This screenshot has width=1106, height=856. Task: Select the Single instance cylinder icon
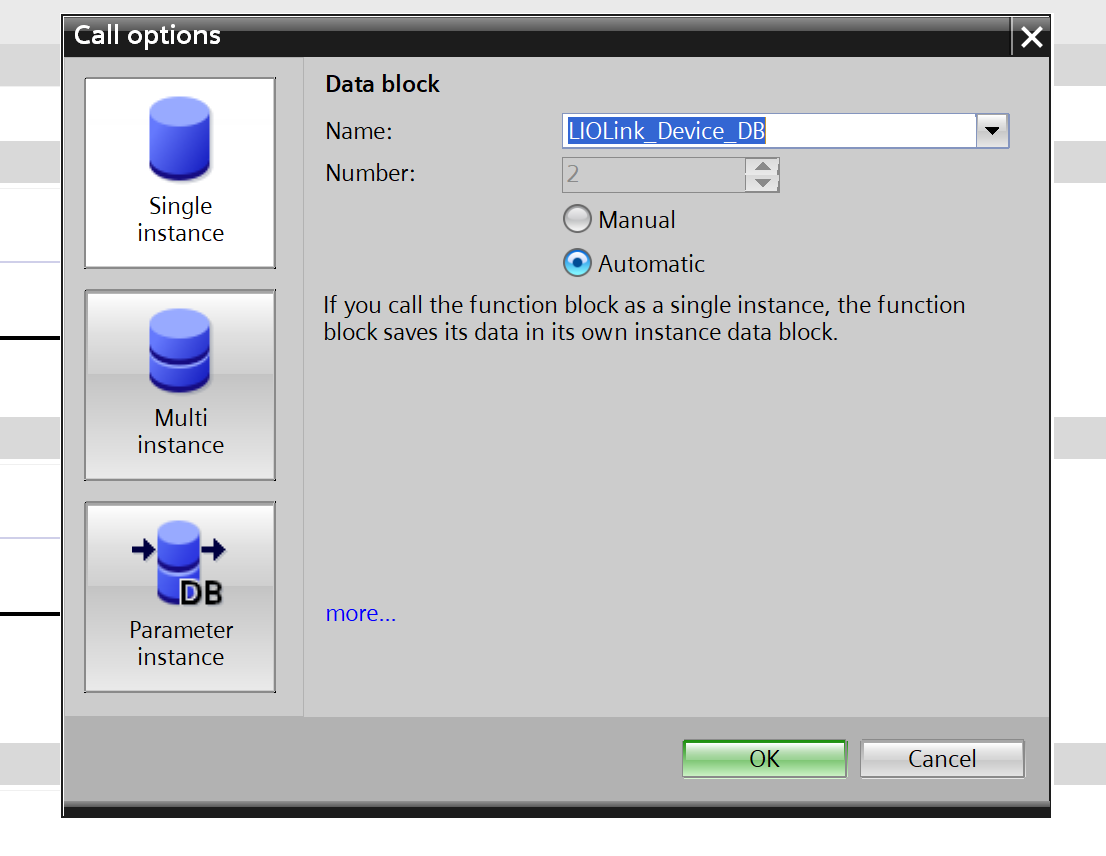coord(180,138)
